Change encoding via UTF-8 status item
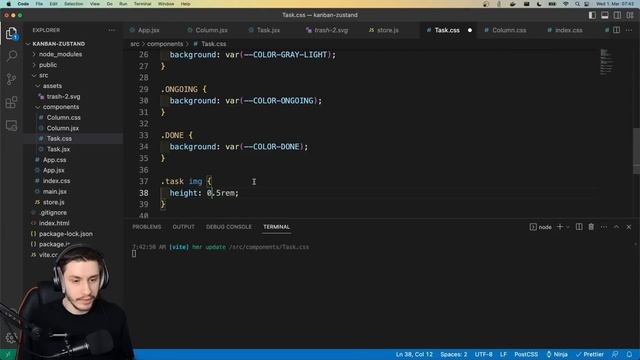The image size is (640, 360). click(483, 354)
